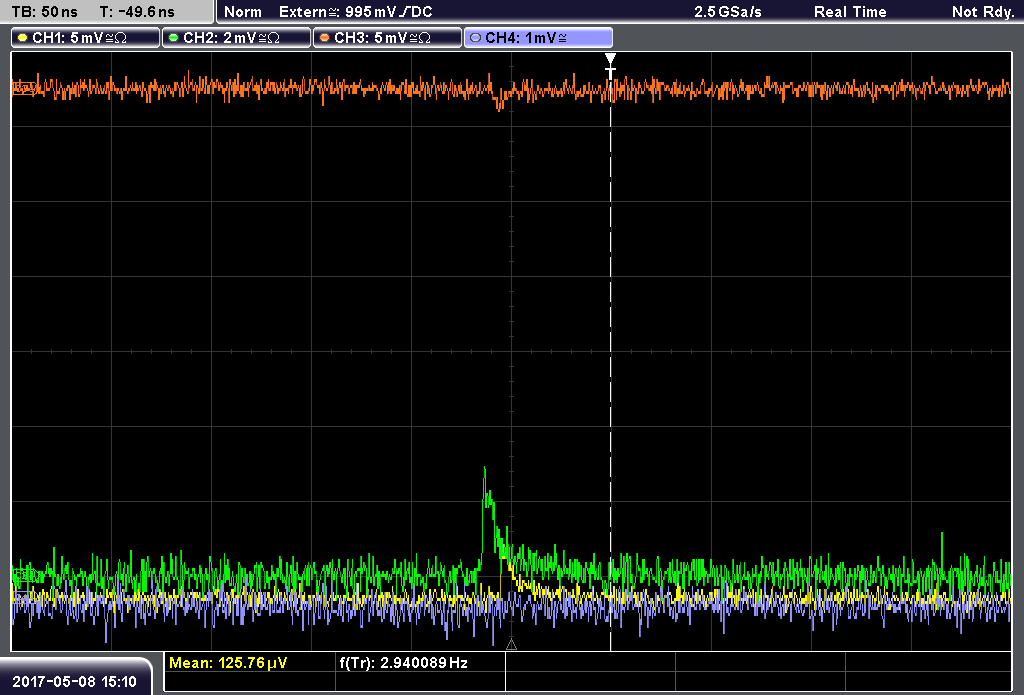Click the Not Rdy. status label

pos(983,12)
